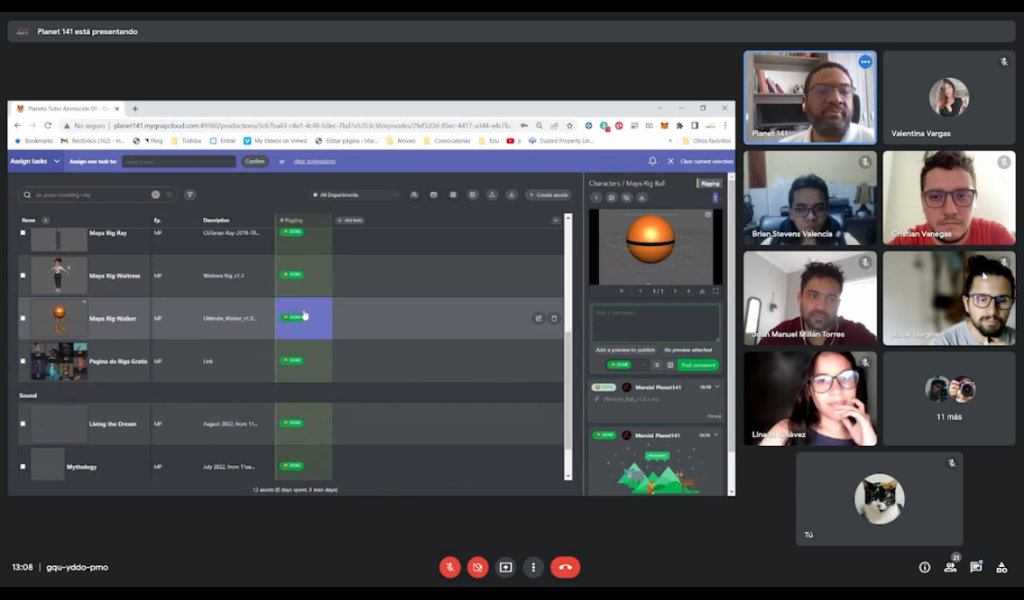Open the Meet activities icon
This screenshot has width=1024, height=600.
[x=1002, y=567]
